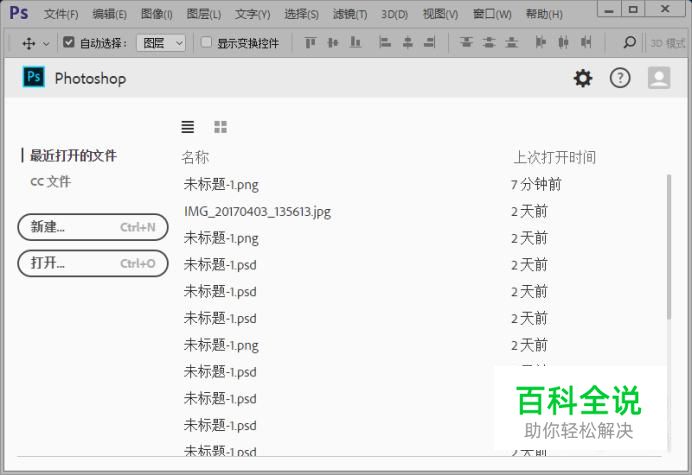Switch to thumbnail grid view icon
692x475 pixels.
[220, 127]
